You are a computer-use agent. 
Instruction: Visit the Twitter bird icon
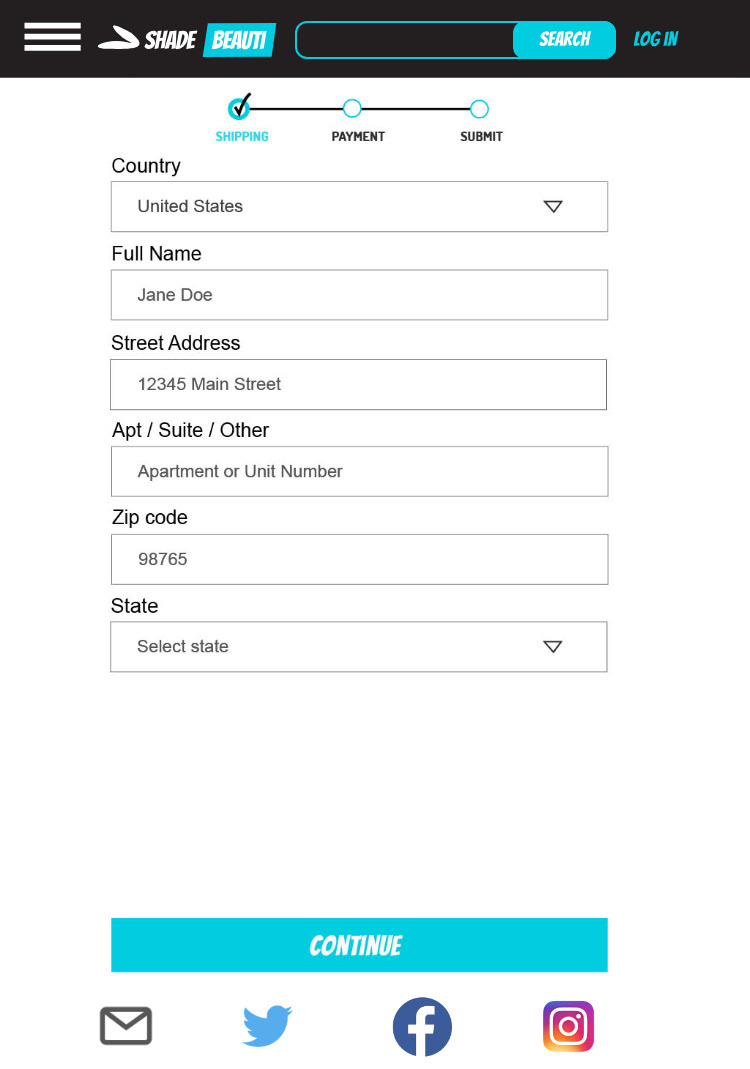(x=267, y=1025)
